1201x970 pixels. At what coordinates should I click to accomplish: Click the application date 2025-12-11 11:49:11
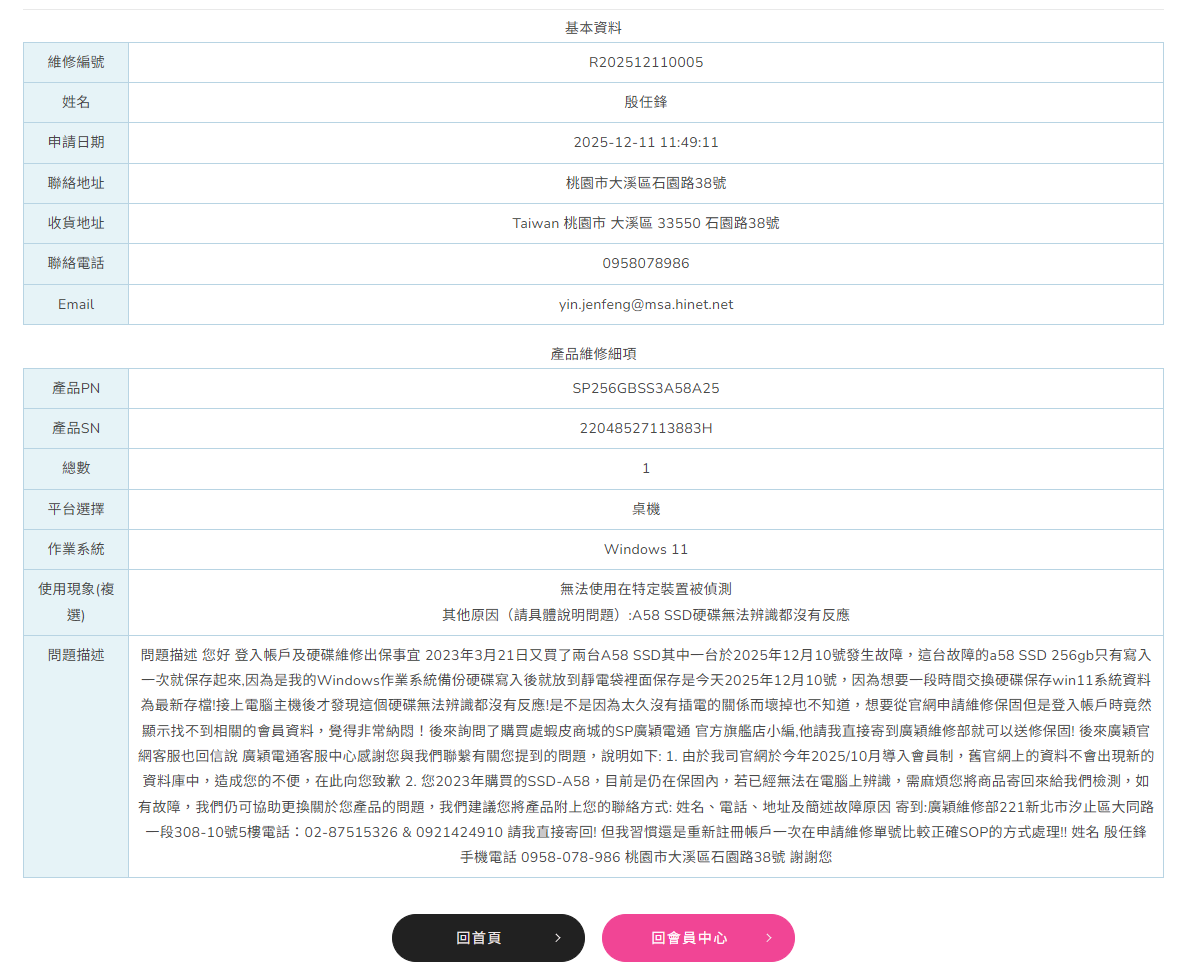(645, 143)
